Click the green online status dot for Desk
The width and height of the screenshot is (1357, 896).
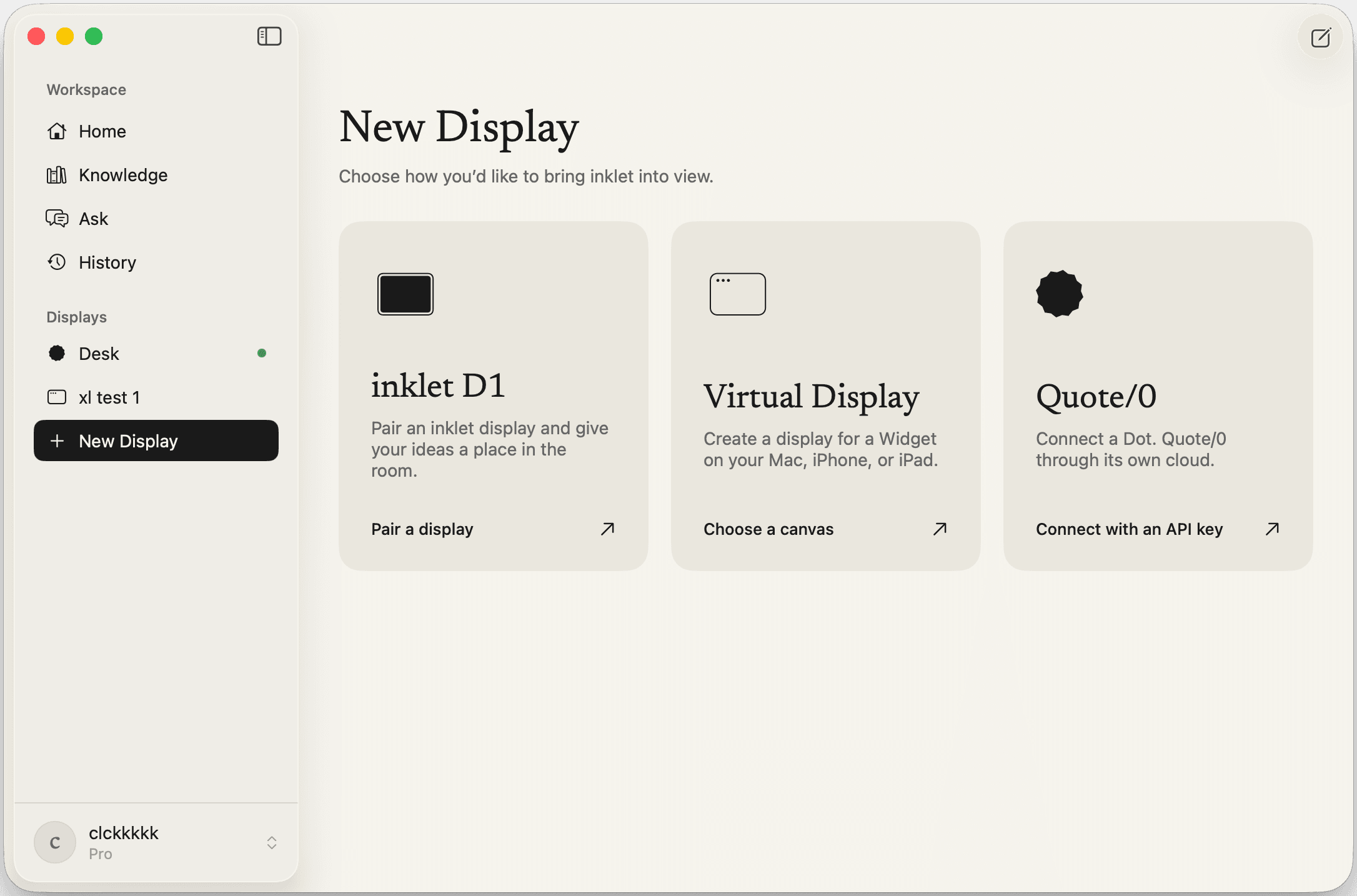tap(262, 353)
